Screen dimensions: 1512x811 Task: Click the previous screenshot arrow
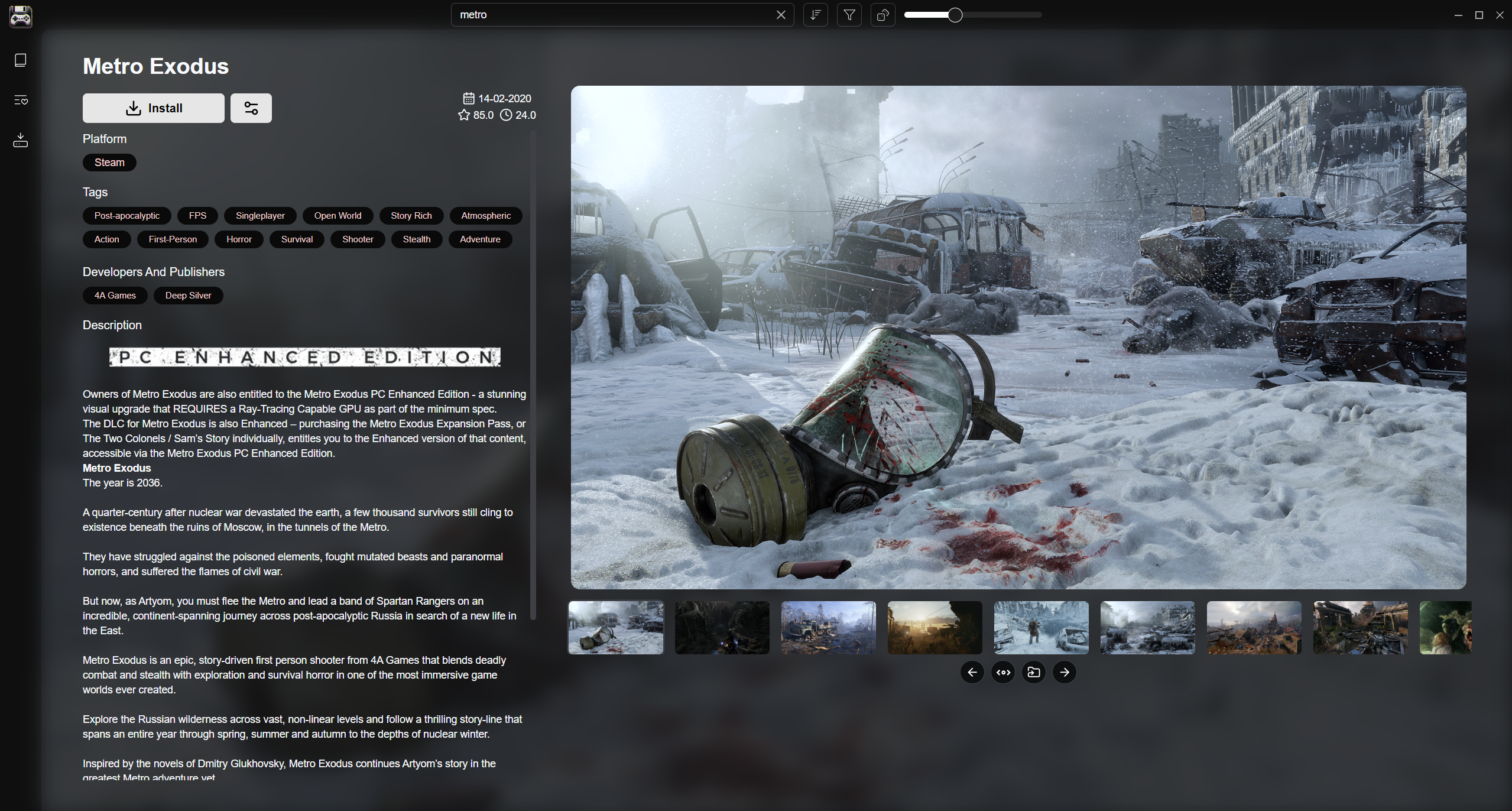click(x=972, y=672)
